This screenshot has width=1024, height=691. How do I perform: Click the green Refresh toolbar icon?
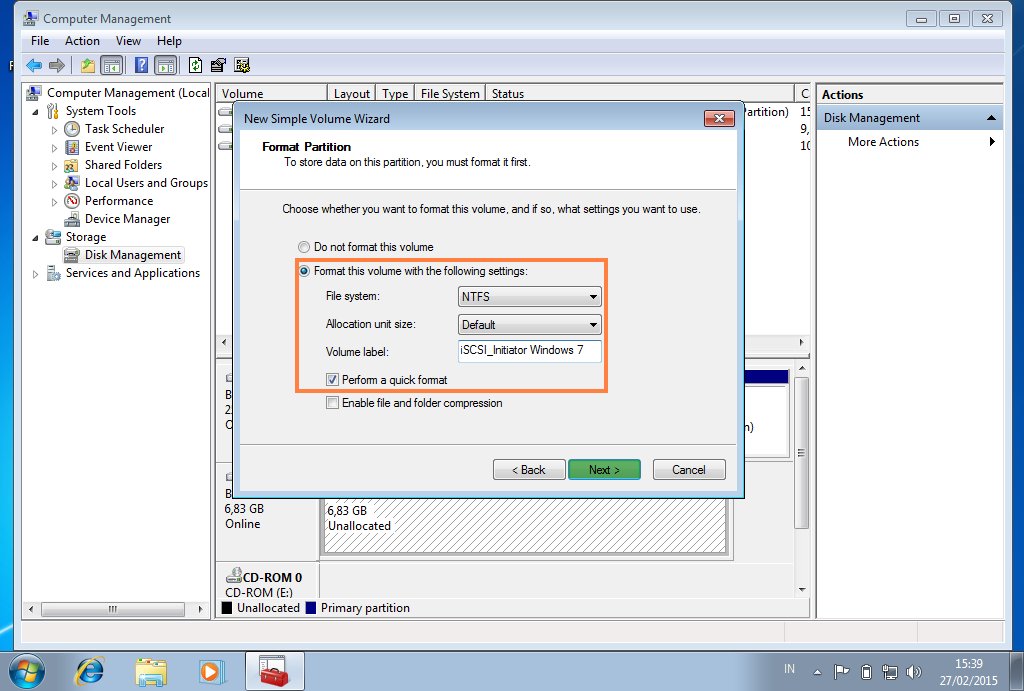tap(195, 65)
